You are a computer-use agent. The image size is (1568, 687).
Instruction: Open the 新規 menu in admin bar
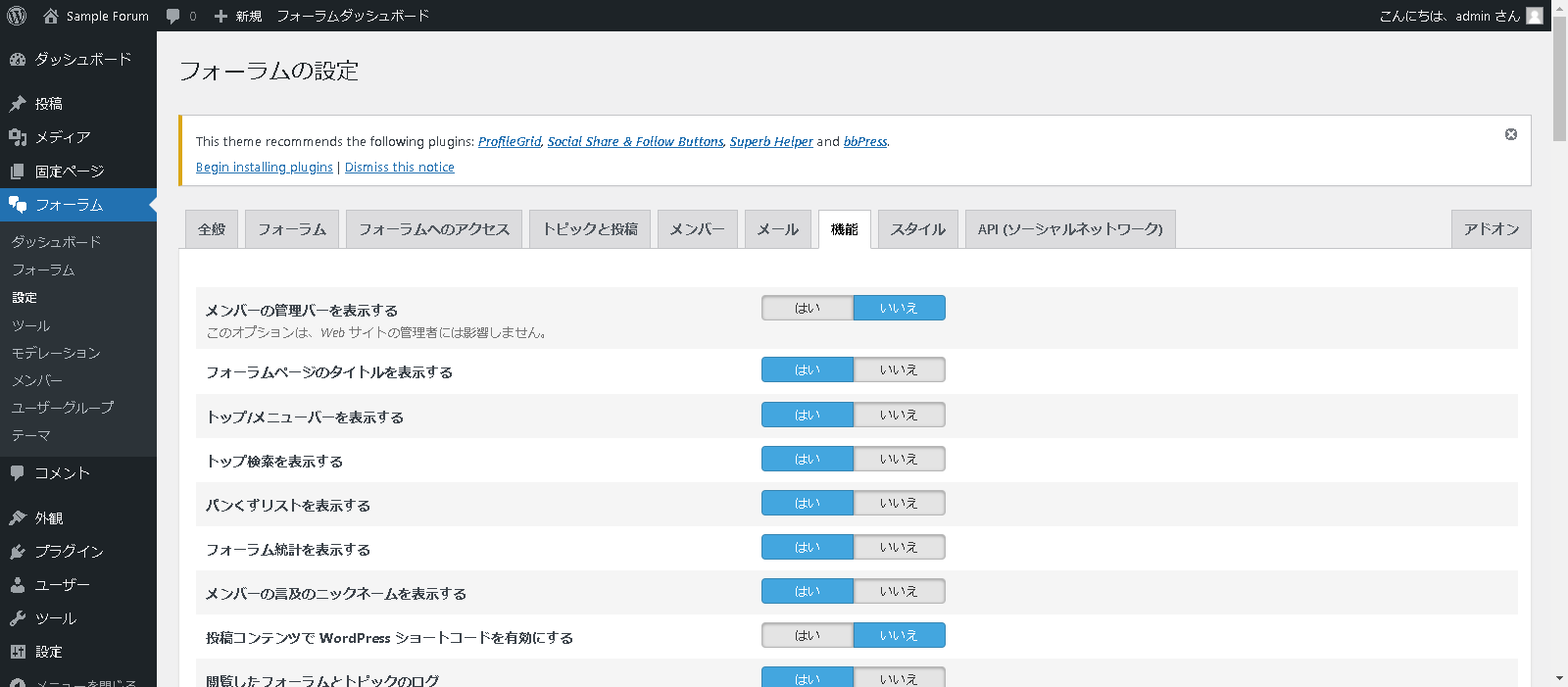238,16
